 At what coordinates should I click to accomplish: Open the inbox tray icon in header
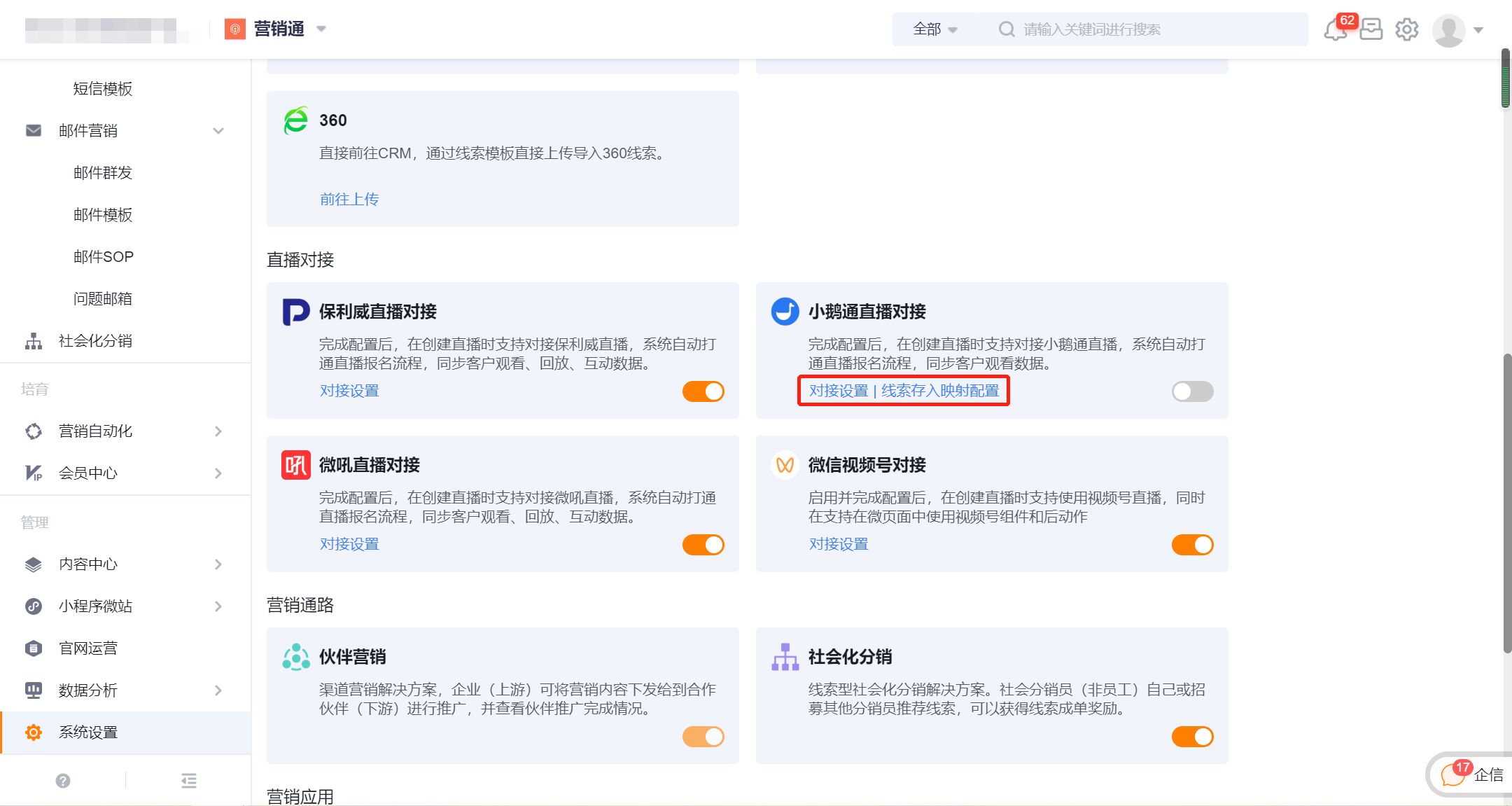[1371, 29]
